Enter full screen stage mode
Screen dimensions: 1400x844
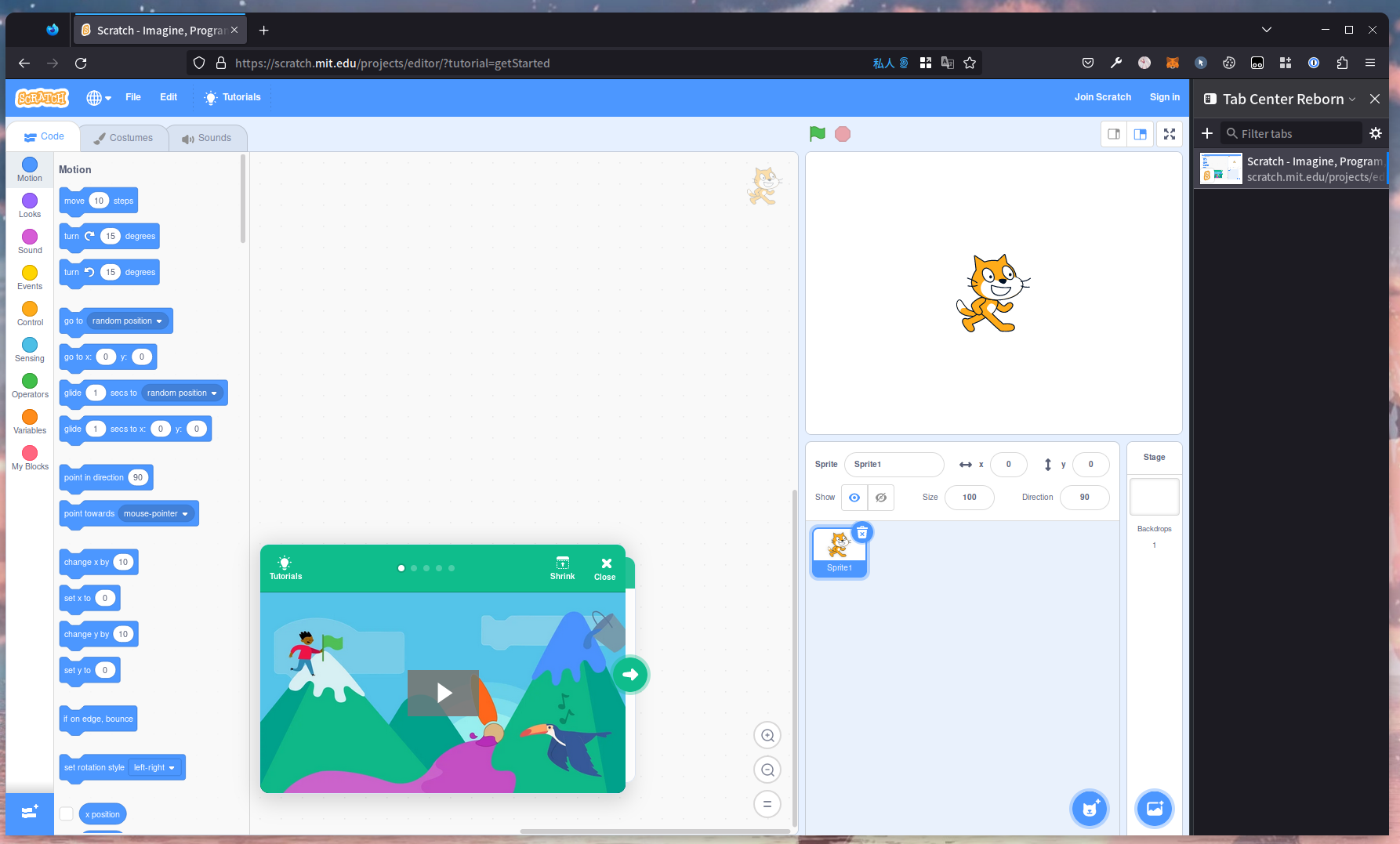tap(1169, 134)
